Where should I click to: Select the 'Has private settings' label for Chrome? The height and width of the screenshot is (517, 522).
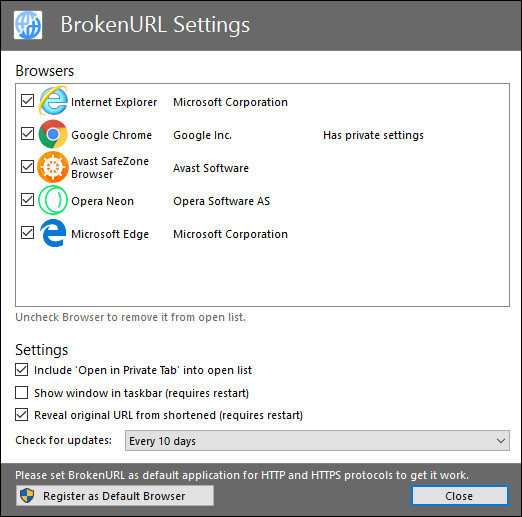pyautogui.click(x=373, y=135)
